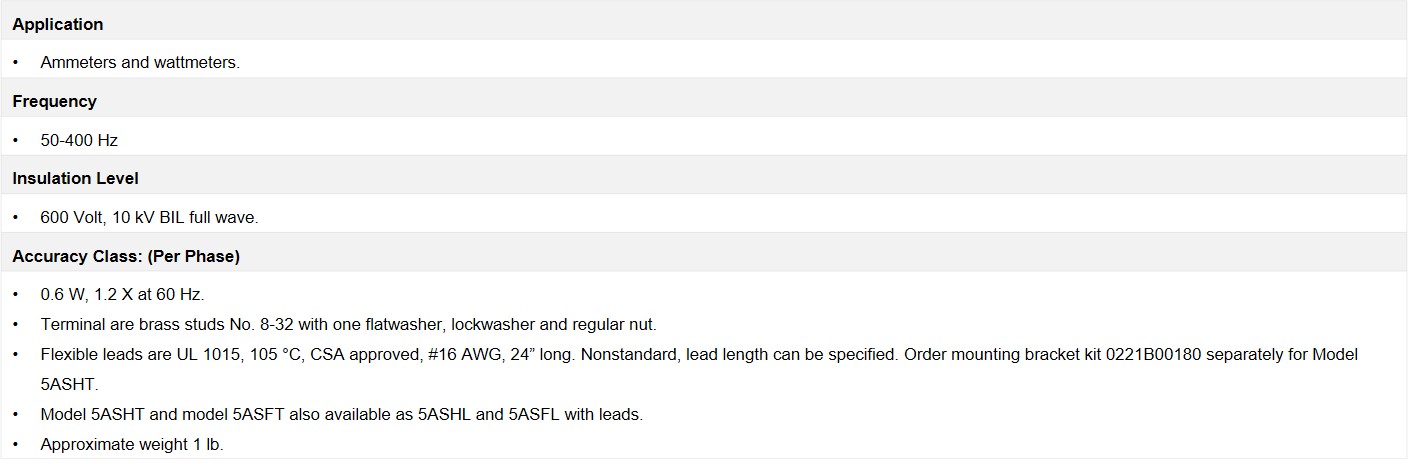Click the Application section header
The image size is (1408, 464).
tap(704, 22)
